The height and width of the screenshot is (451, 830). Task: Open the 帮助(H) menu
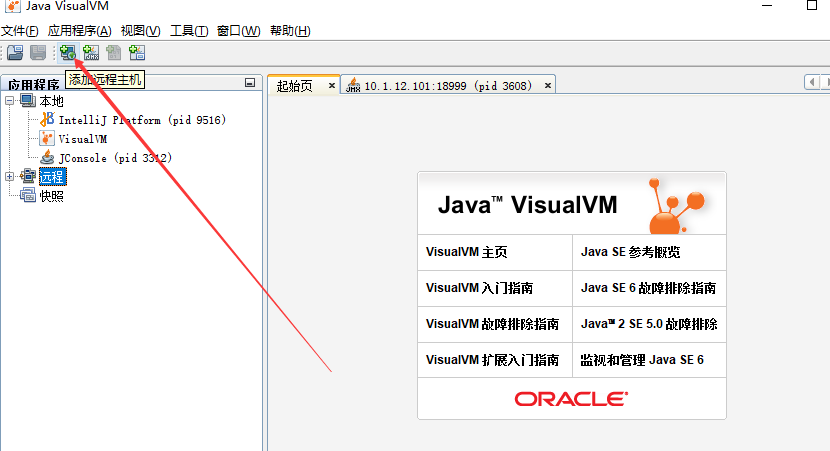click(x=290, y=31)
